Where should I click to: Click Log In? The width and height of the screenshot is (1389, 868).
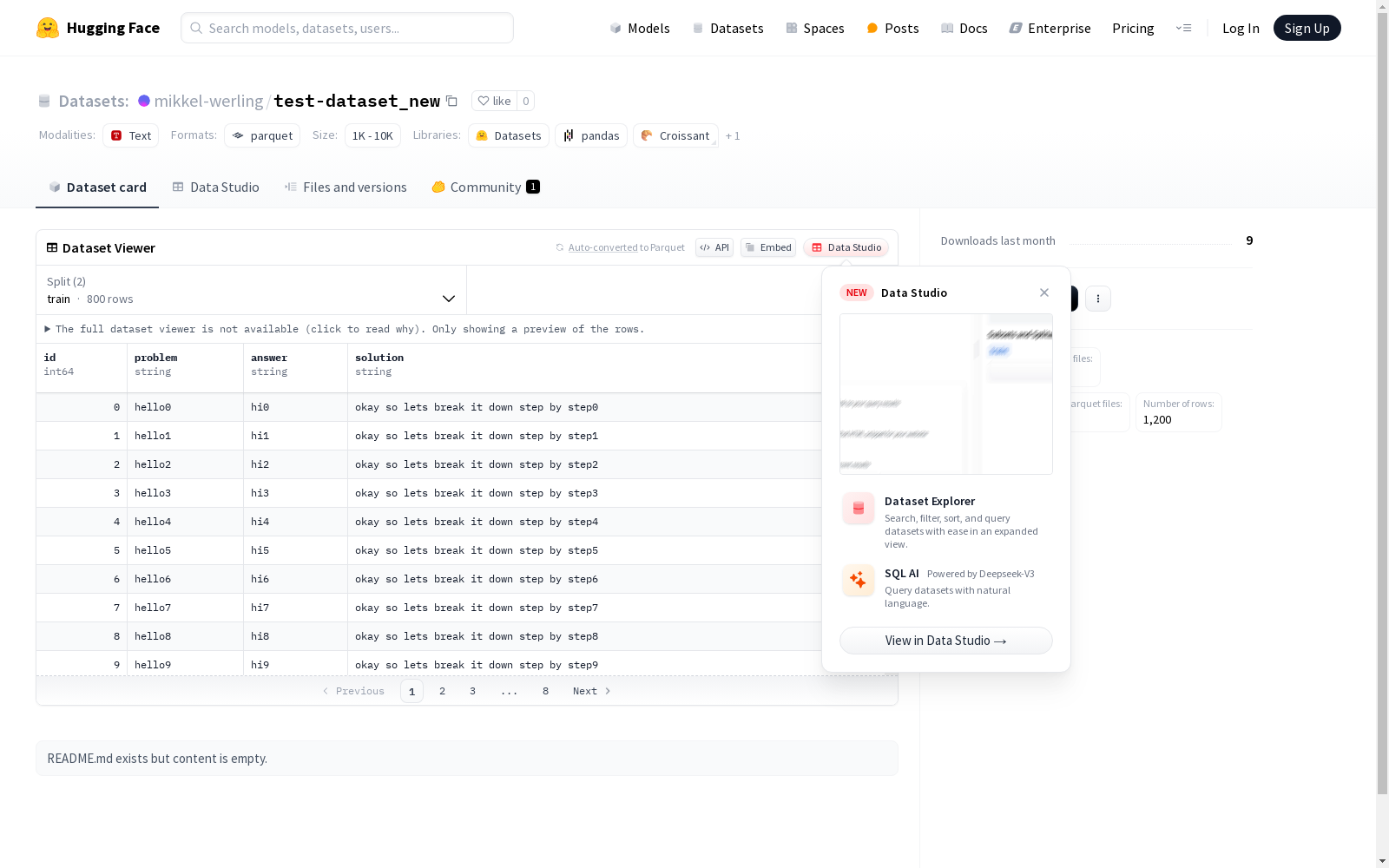1241,28
